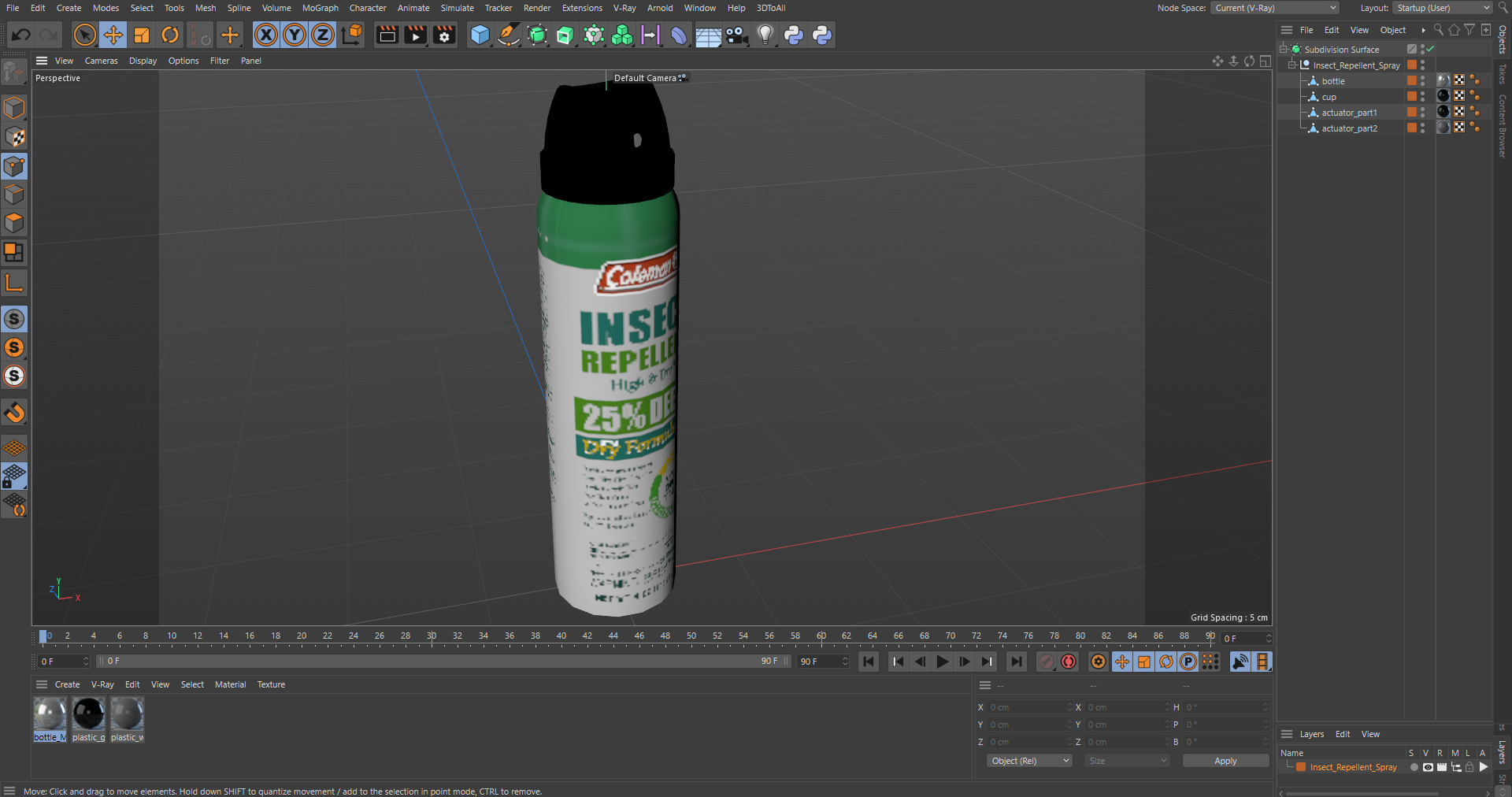
Task: Toggle Enable Snap magnet icon
Action: pos(14,412)
